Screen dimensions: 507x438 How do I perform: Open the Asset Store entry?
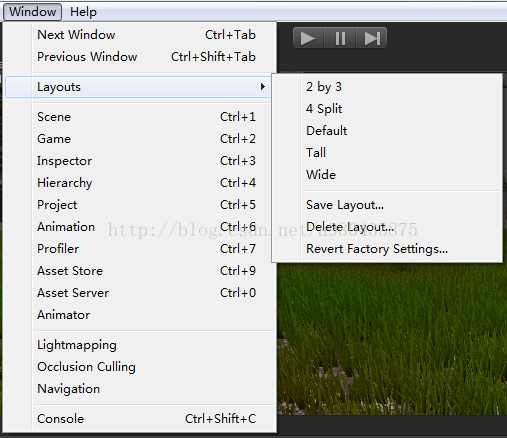coord(140,271)
